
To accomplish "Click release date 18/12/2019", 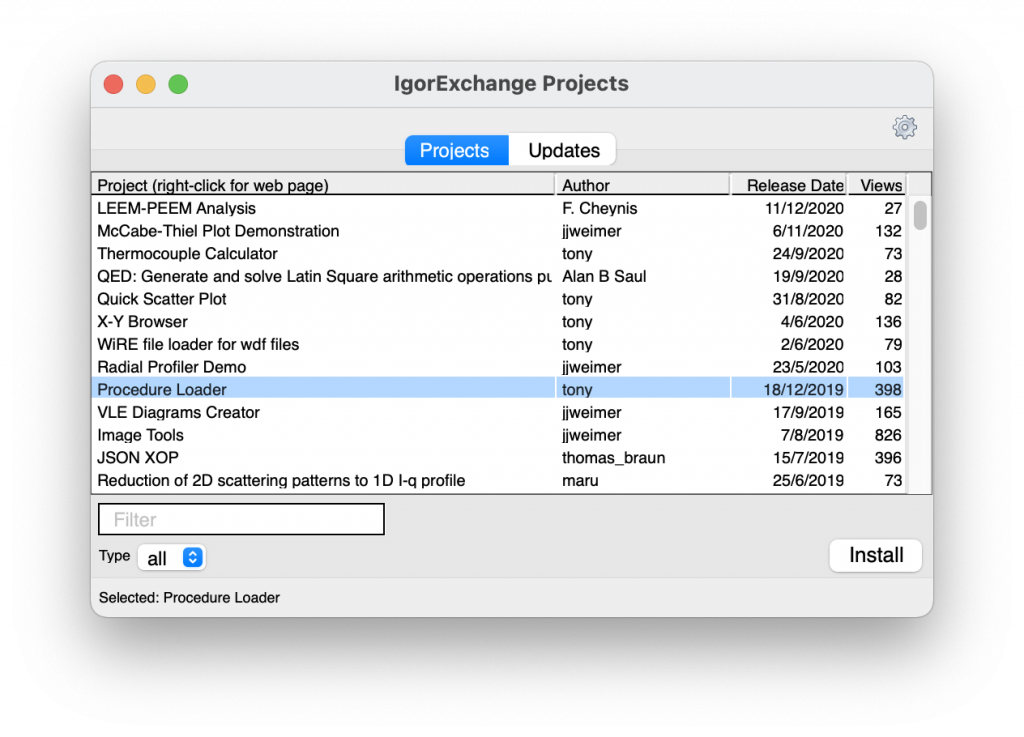I will [803, 390].
